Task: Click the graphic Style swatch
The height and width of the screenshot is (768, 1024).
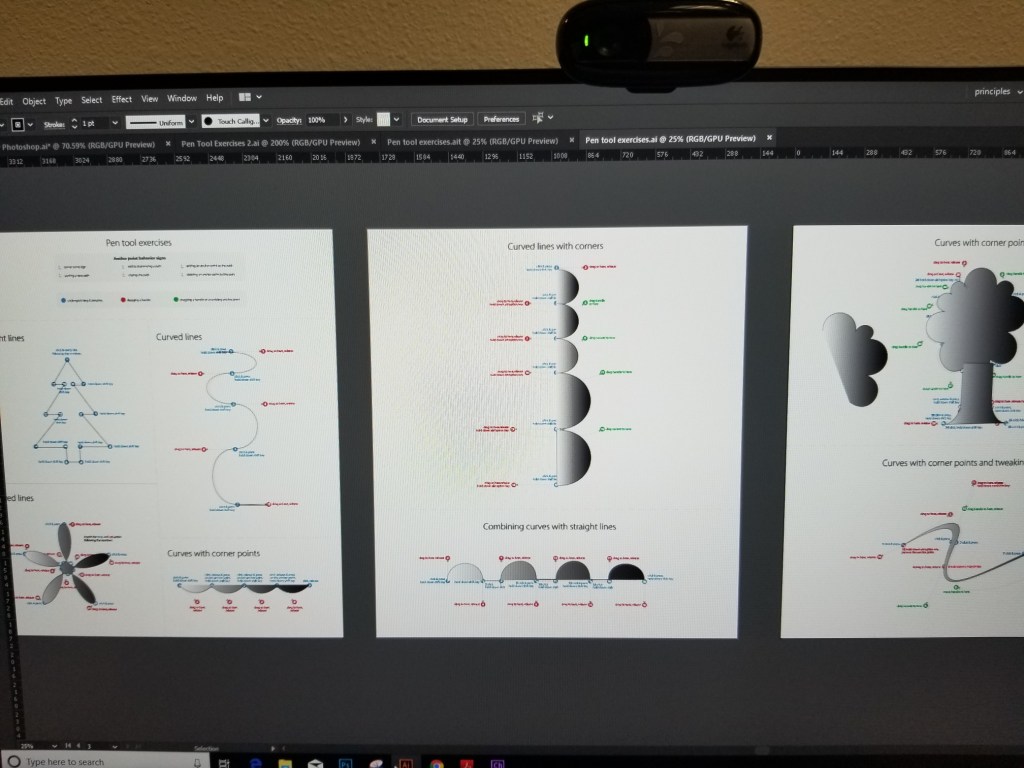Action: 383,119
